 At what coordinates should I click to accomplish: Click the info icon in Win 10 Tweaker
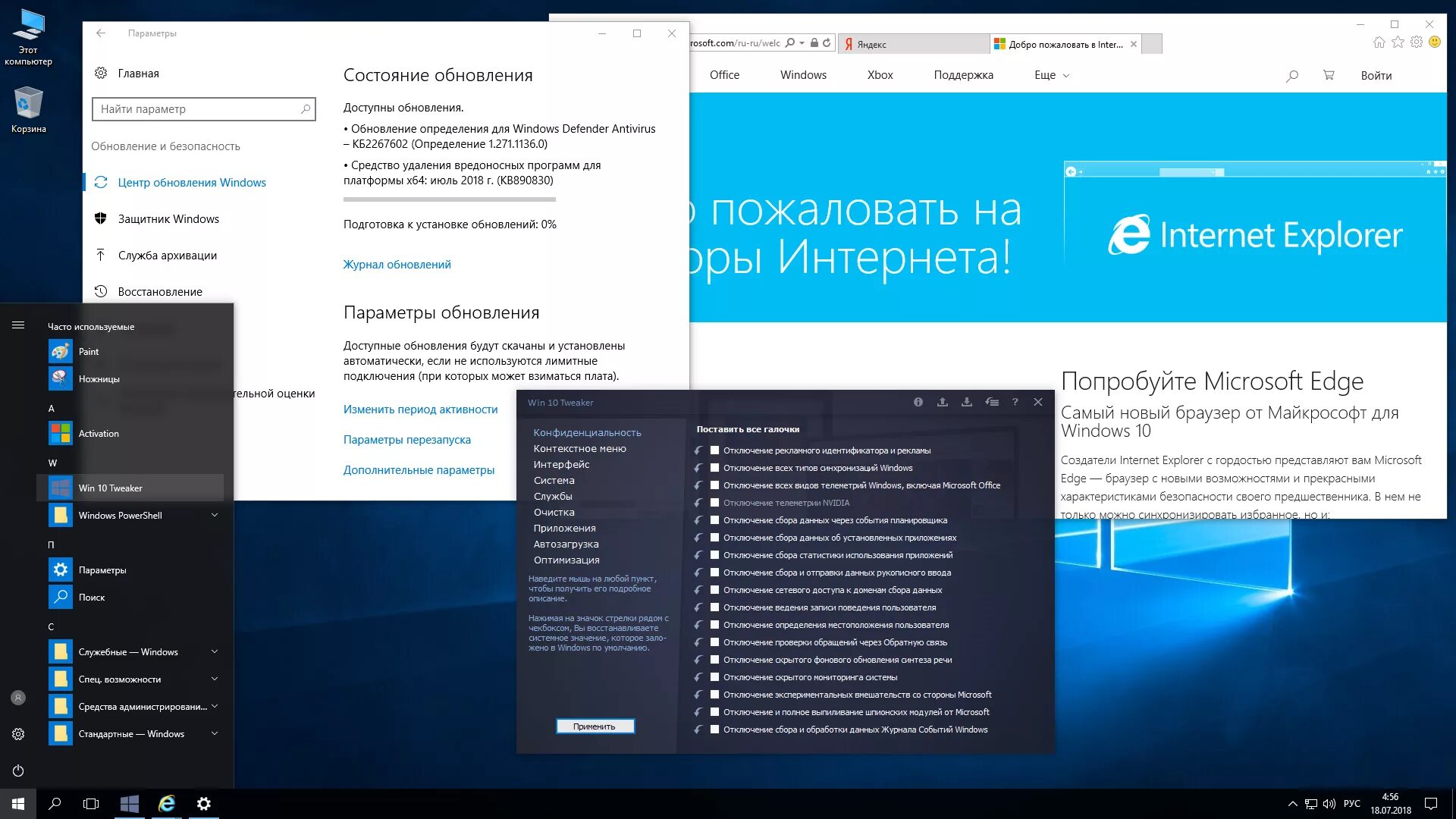(x=918, y=402)
